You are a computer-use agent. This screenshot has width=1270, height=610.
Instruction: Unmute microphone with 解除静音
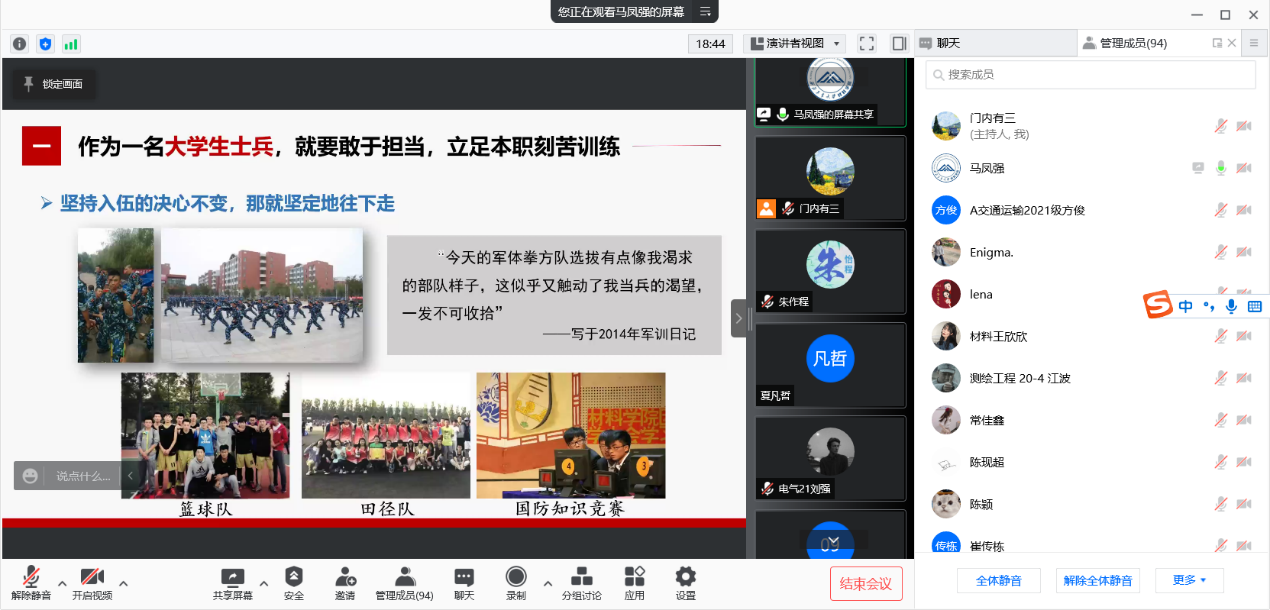31,583
